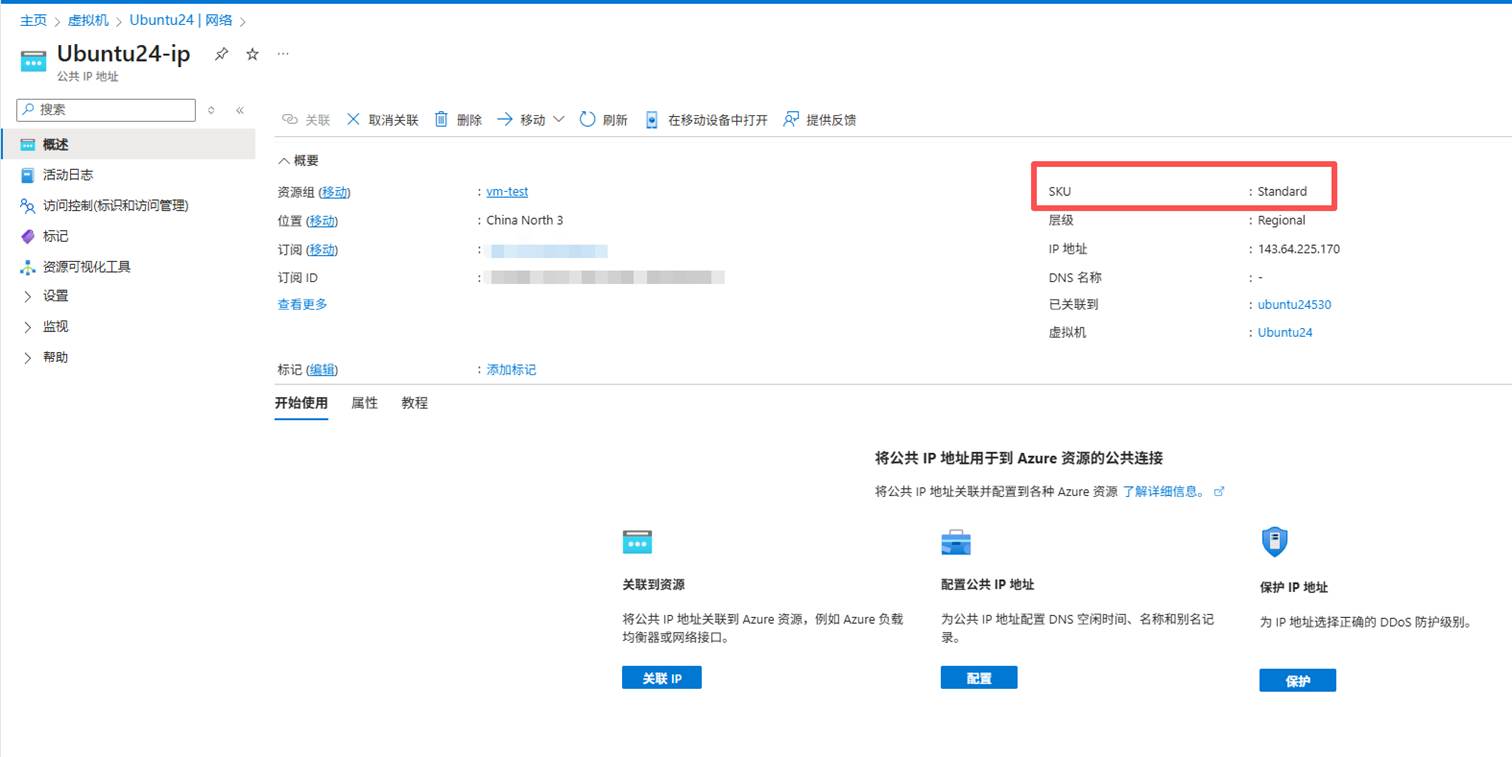Click the Give feedback toolbar icon

pyautogui.click(x=791, y=120)
